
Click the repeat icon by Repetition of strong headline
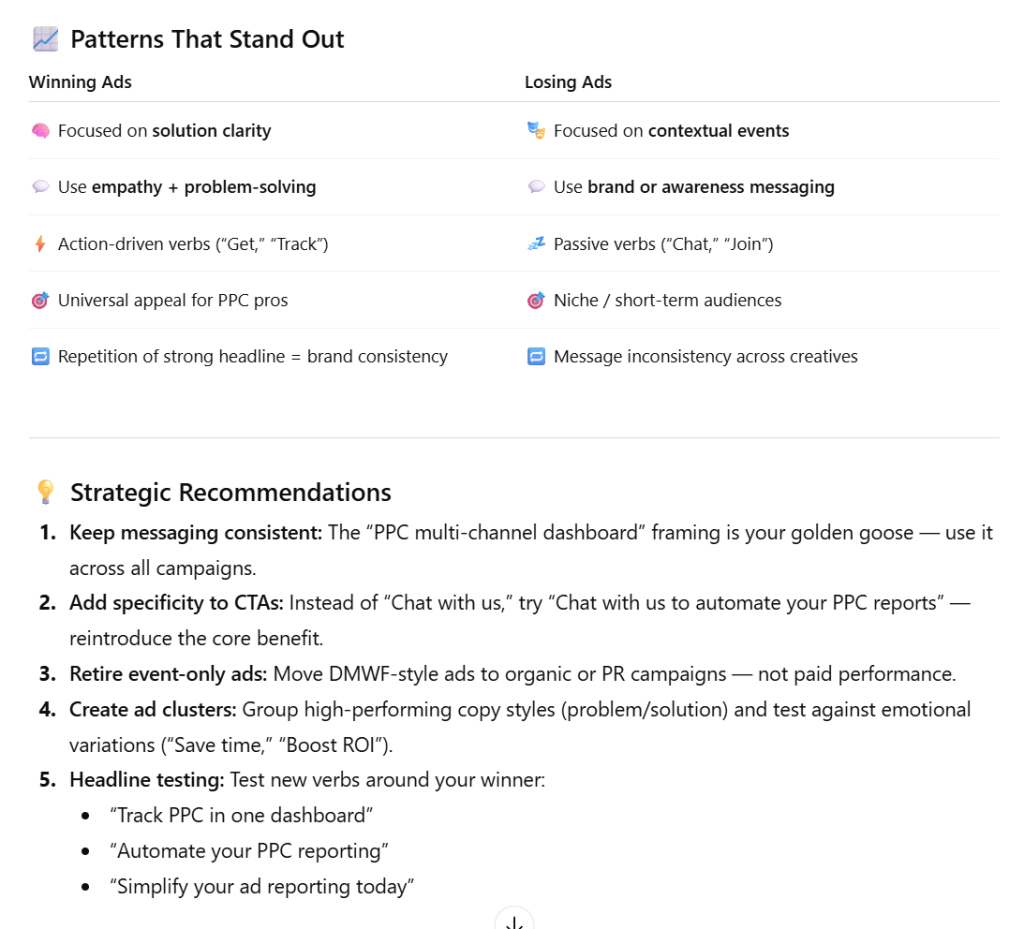tap(40, 357)
